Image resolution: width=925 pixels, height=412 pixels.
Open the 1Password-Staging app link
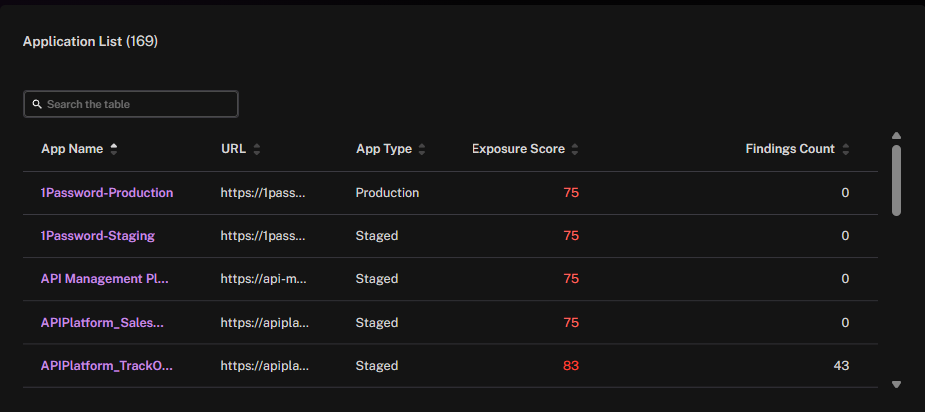coord(97,236)
